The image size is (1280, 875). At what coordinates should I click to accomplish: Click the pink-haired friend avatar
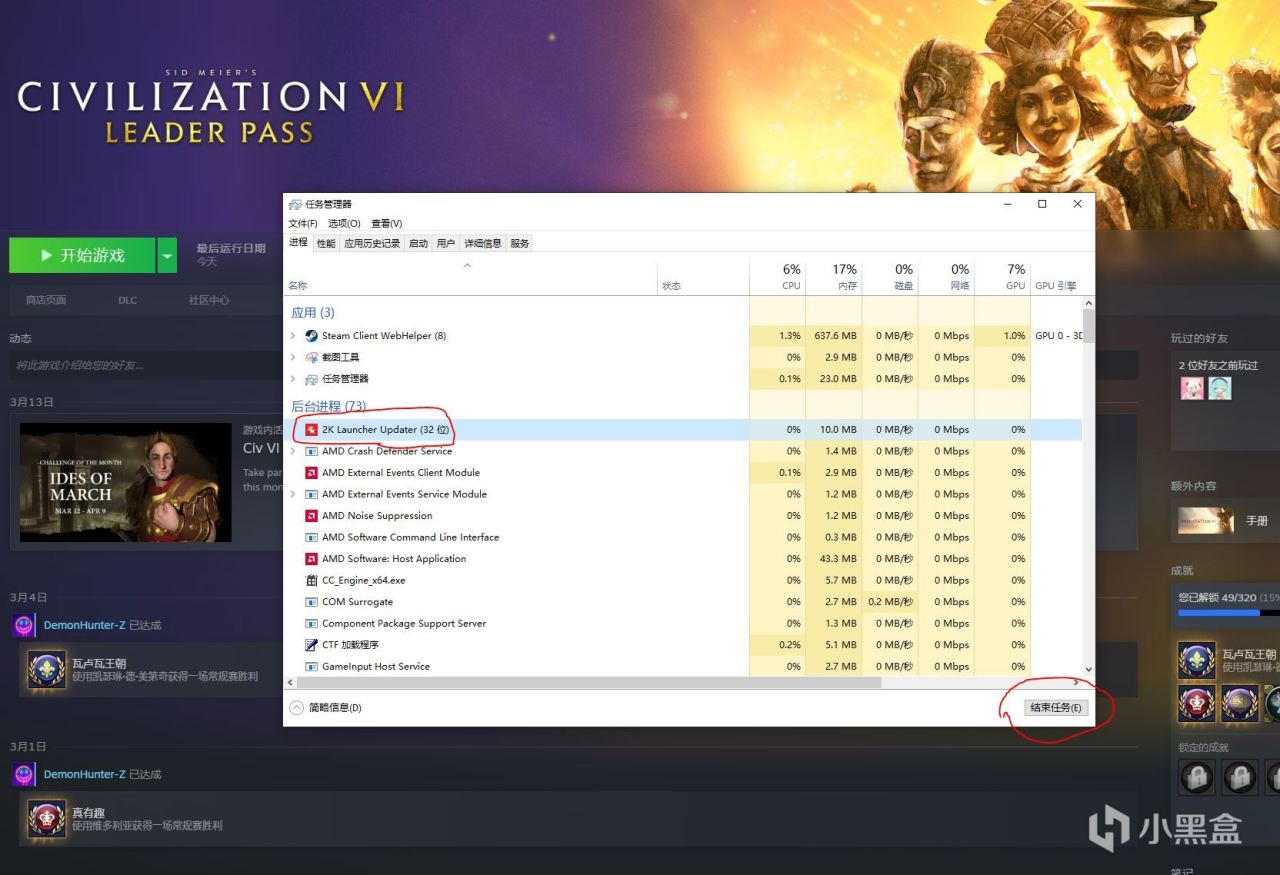click(1192, 388)
